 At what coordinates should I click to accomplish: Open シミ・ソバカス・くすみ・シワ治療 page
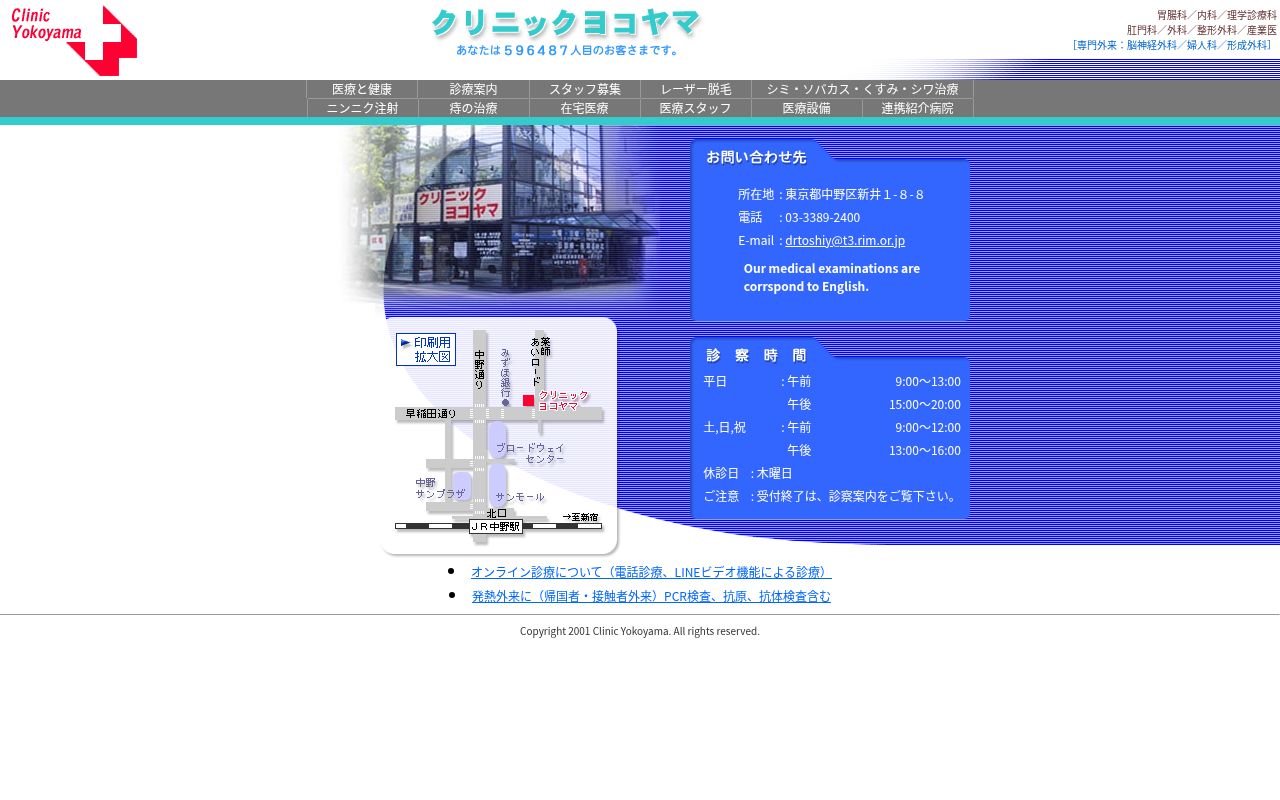point(862,89)
